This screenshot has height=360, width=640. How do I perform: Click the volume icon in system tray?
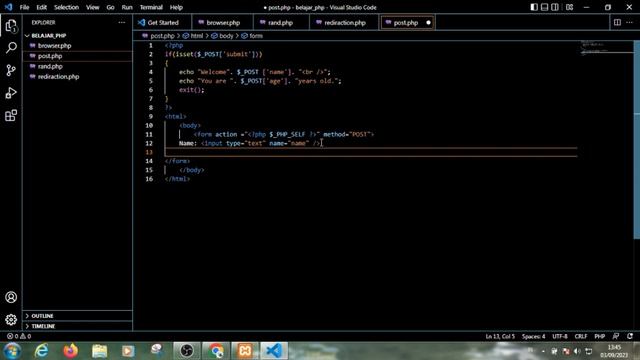click(x=577, y=351)
